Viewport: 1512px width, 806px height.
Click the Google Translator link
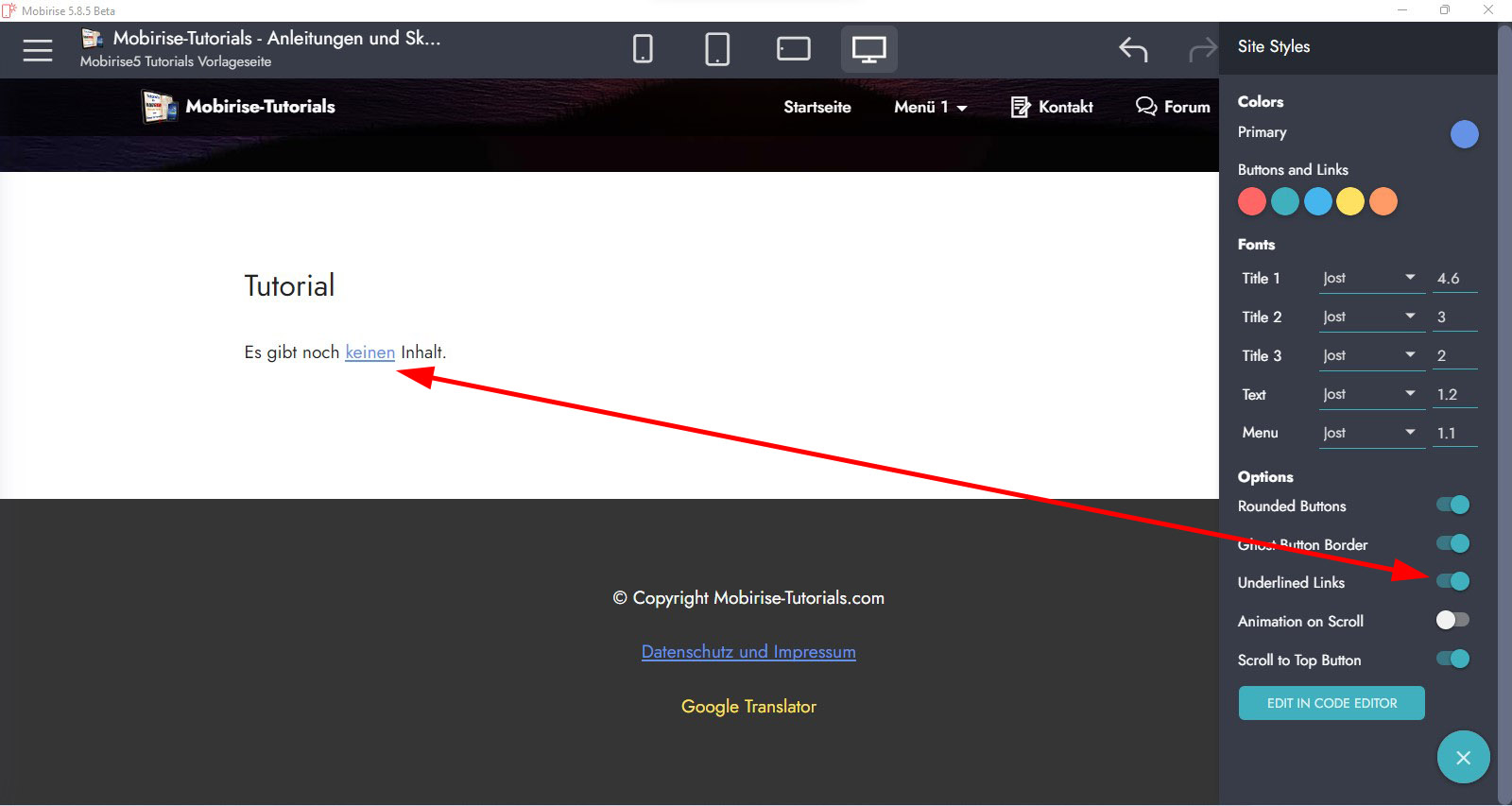[748, 707]
